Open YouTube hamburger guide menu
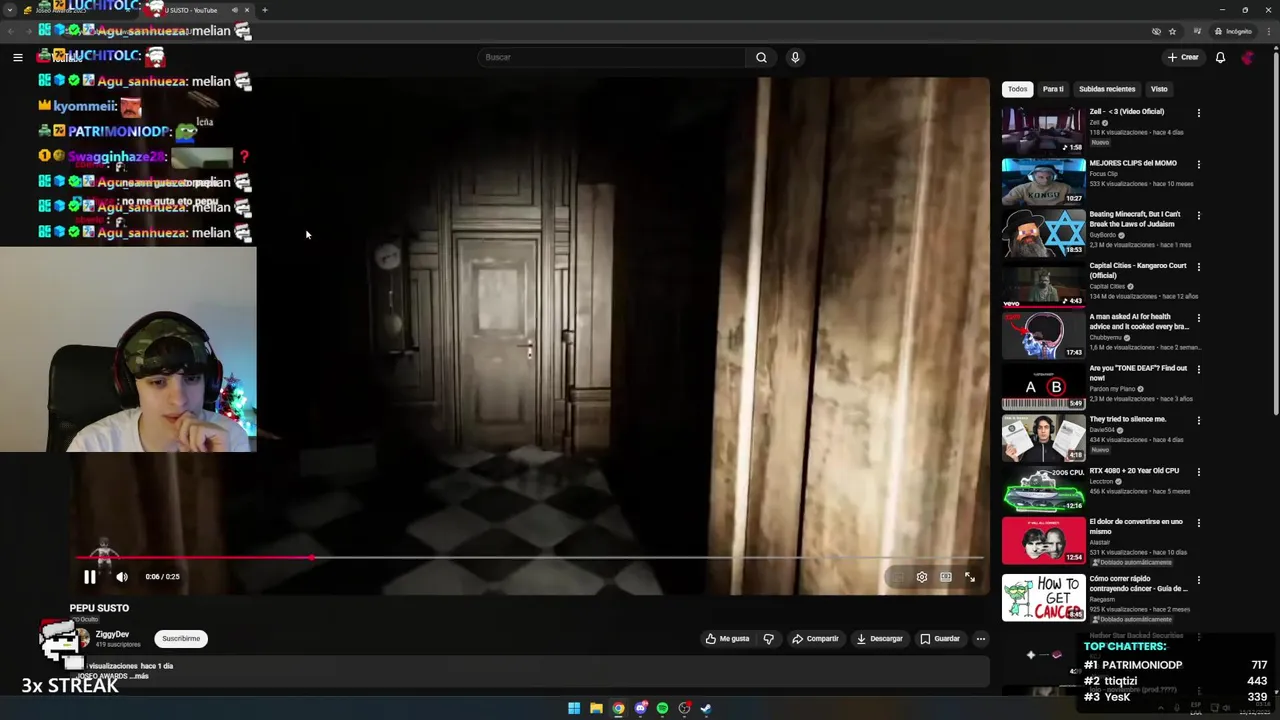 pos(17,57)
